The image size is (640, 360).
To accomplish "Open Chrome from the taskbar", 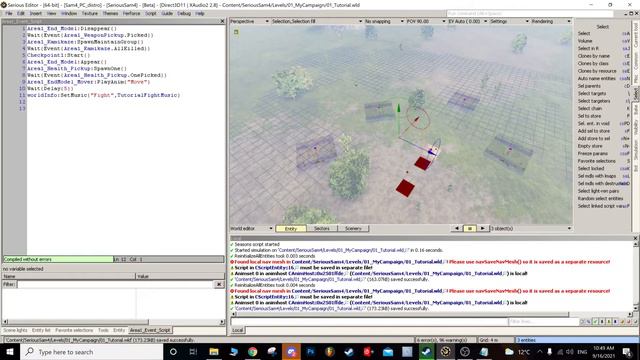I will click(252, 351).
